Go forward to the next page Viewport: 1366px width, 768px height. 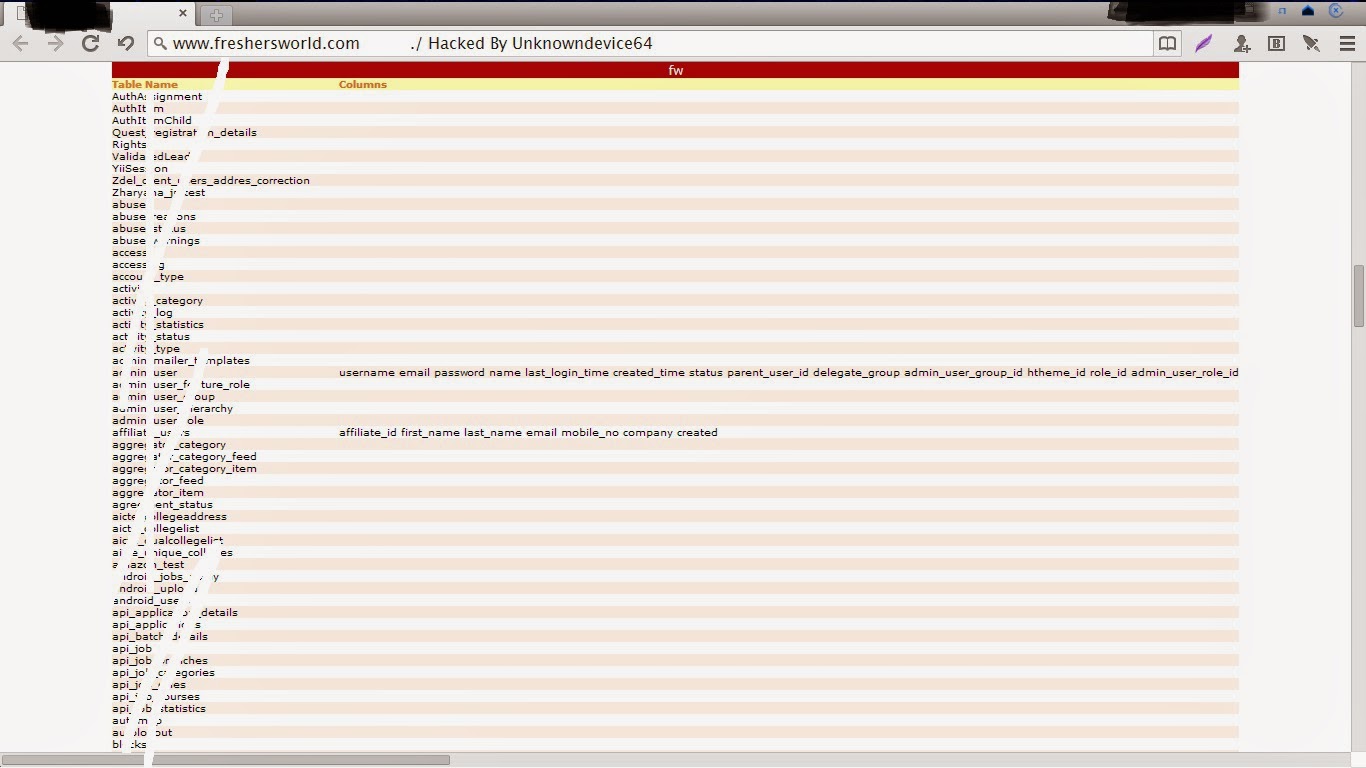click(55, 43)
